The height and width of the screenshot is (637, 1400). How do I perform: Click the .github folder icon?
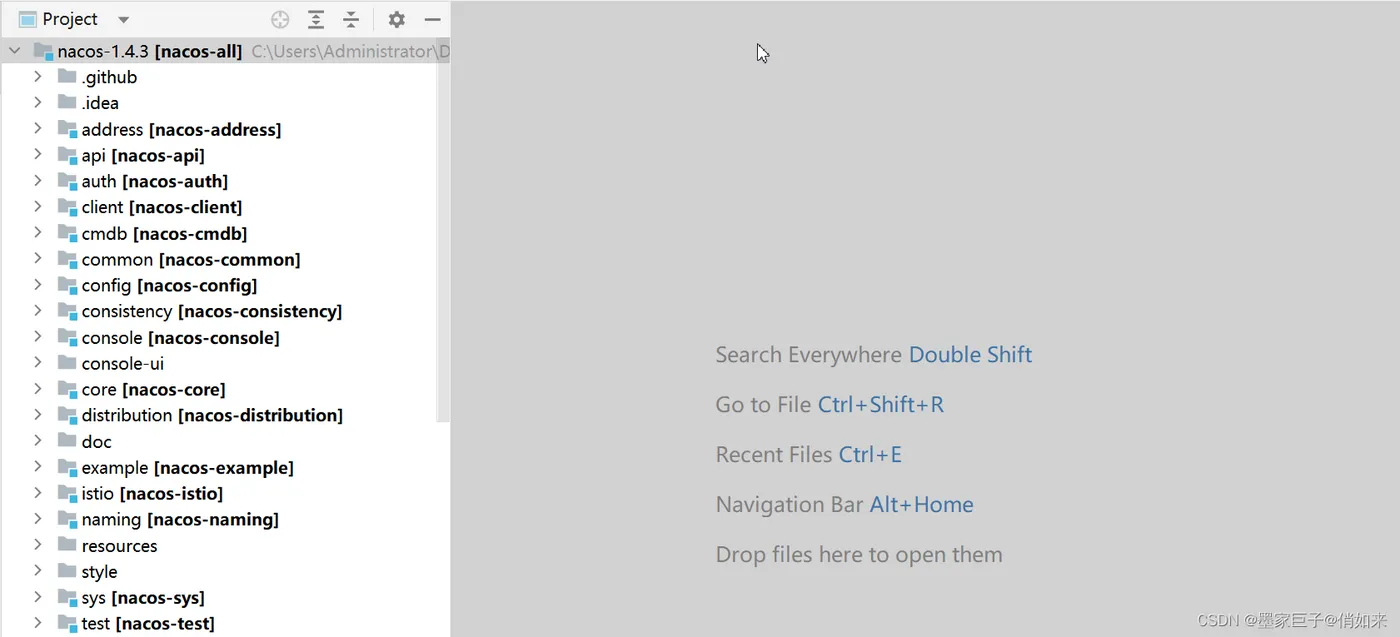pyautogui.click(x=67, y=77)
